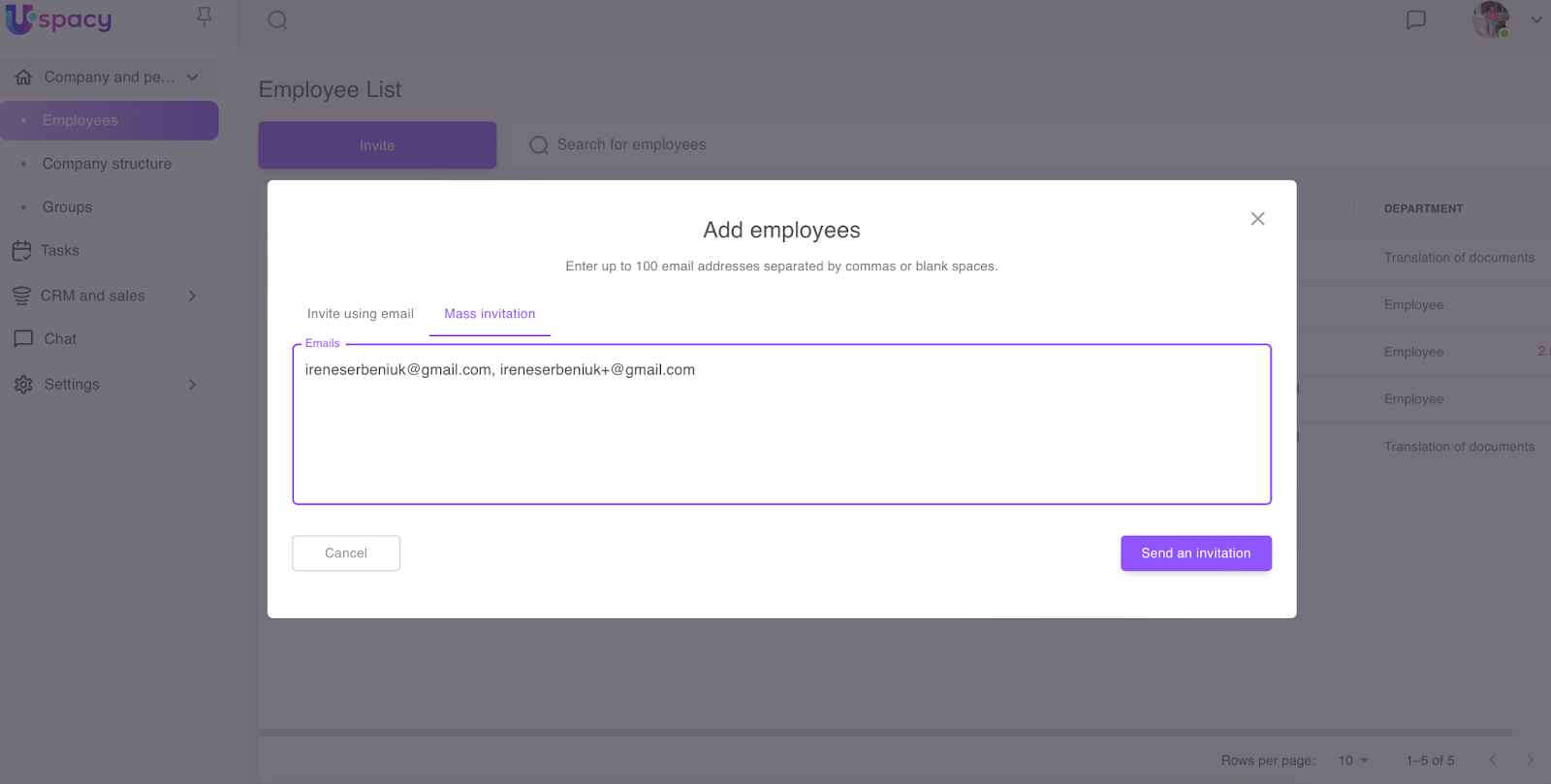Pin the sidebar with the pin icon
This screenshot has height=784, width=1551.
204,17
